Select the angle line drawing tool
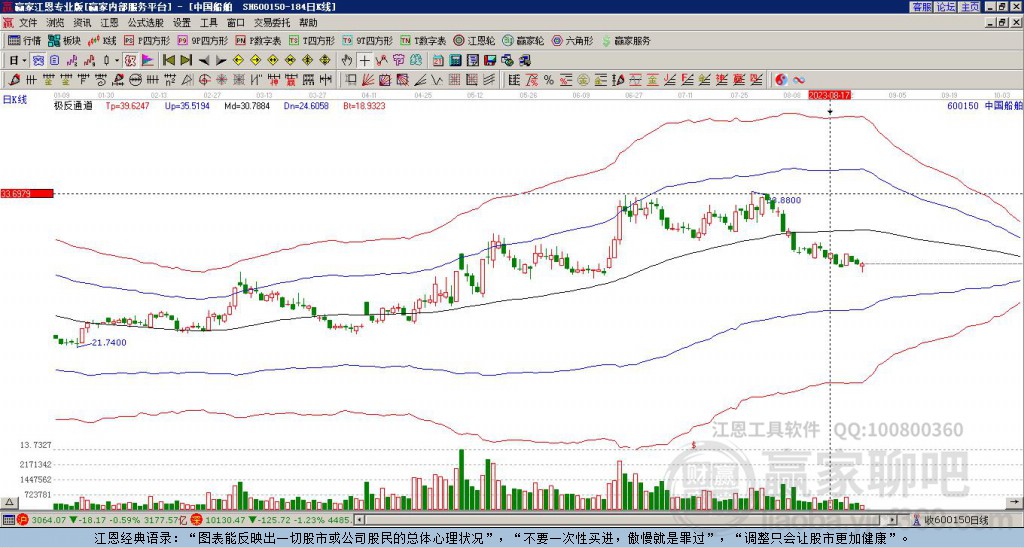Image resolution: width=1024 pixels, height=548 pixels. pos(419,80)
